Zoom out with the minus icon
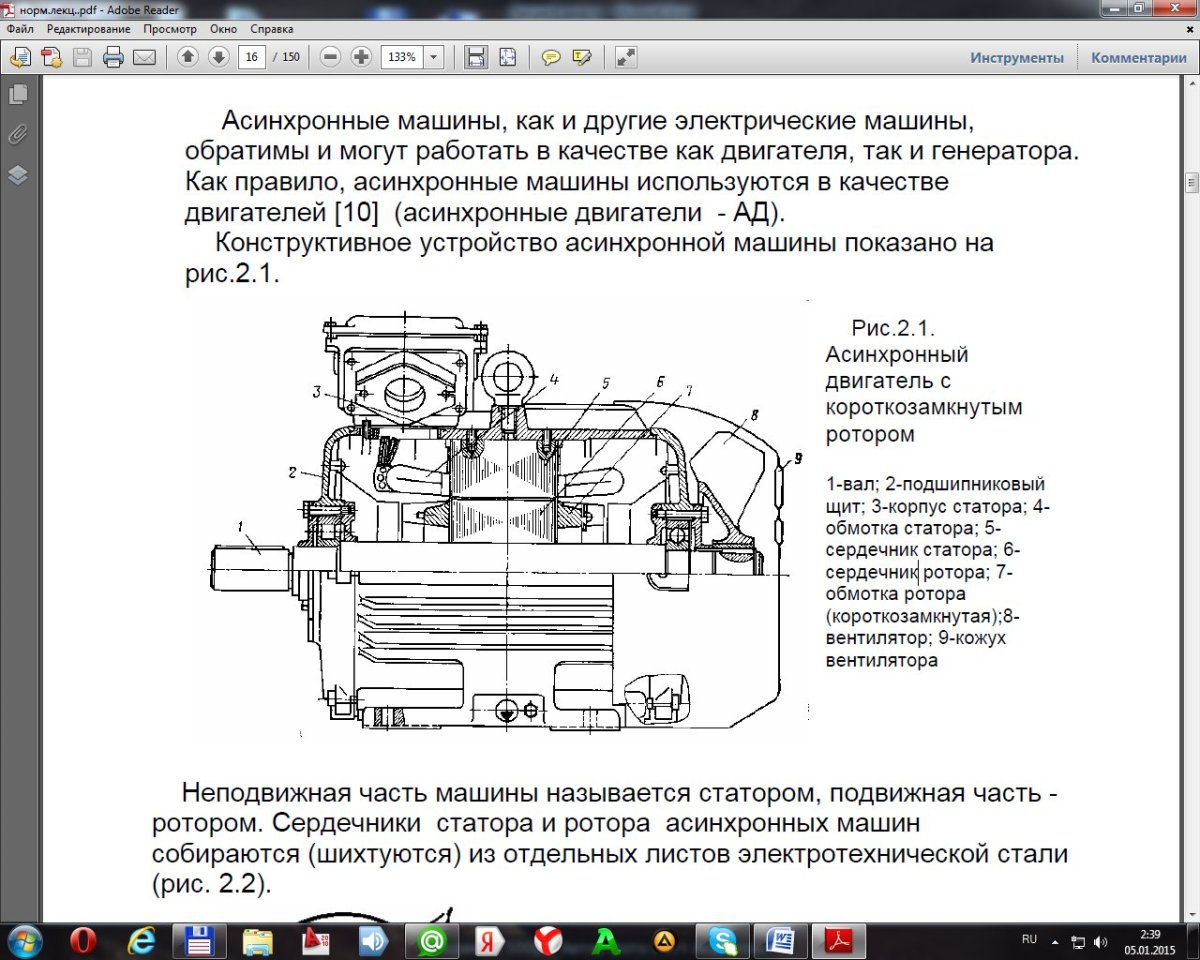Screen dimensions: 1200x960 (x=330, y=57)
